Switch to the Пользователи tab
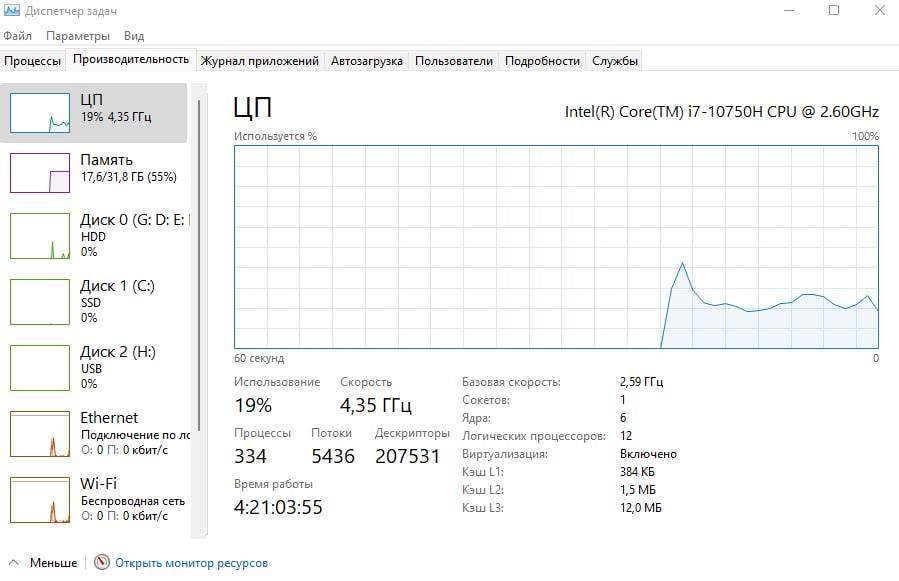The height and width of the screenshot is (581, 899). tap(454, 61)
